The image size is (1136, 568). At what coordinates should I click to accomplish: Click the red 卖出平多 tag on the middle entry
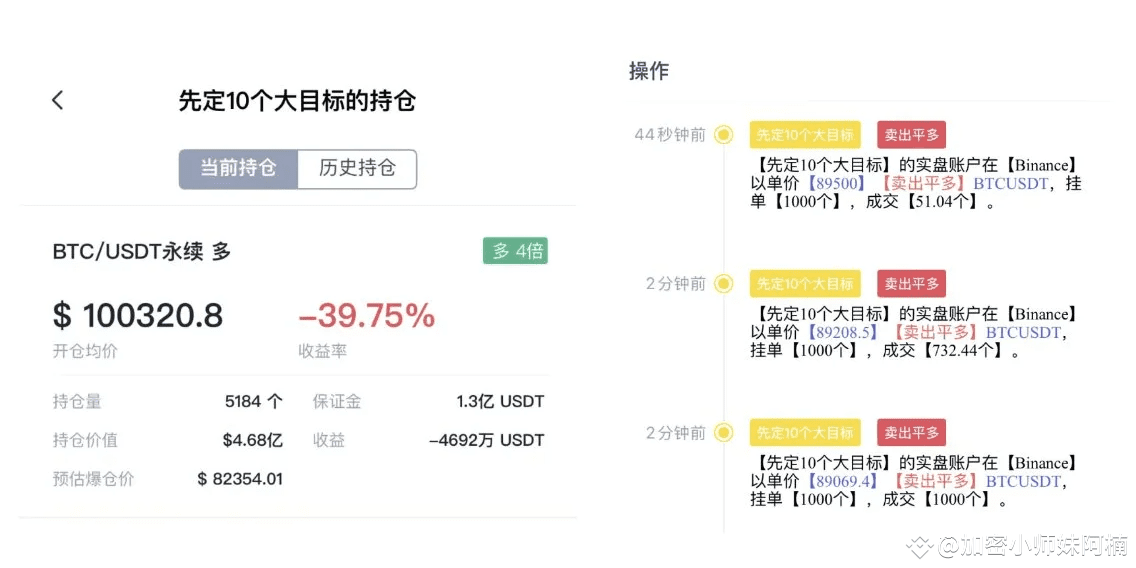(911, 284)
